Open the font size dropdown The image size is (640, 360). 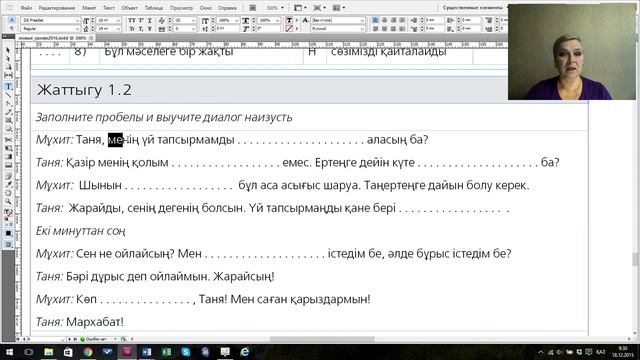pos(118,20)
